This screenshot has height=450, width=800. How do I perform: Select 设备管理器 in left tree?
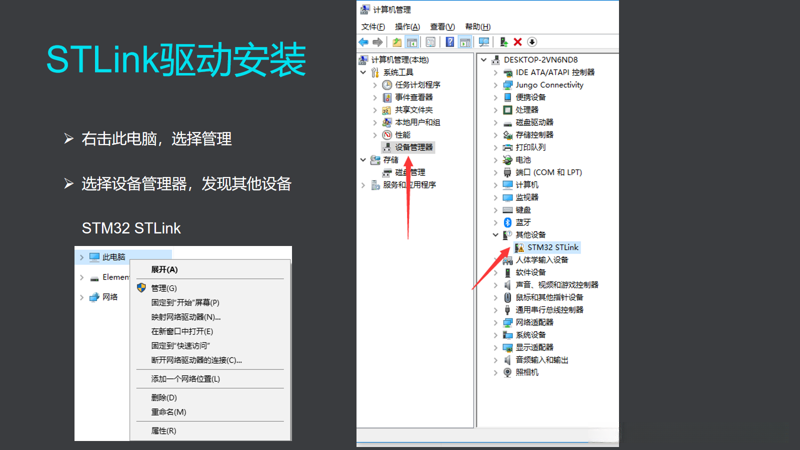click(414, 147)
